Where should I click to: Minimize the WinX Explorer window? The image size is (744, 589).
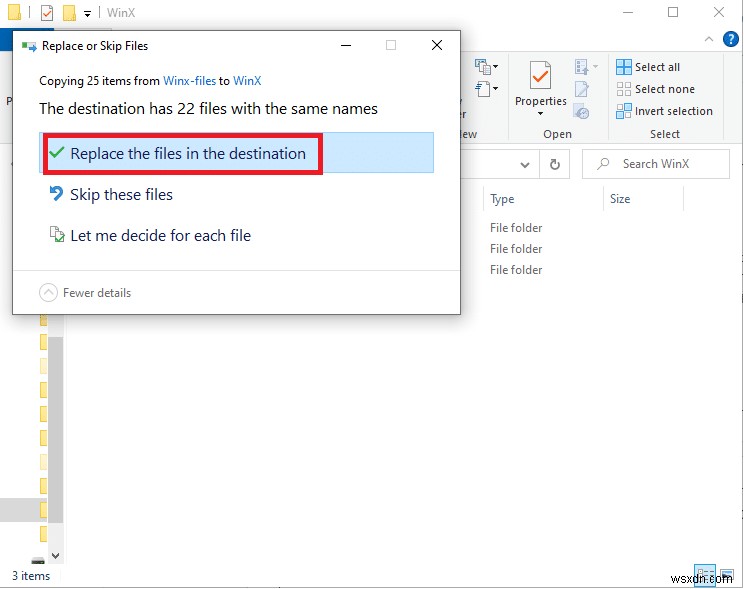(628, 12)
